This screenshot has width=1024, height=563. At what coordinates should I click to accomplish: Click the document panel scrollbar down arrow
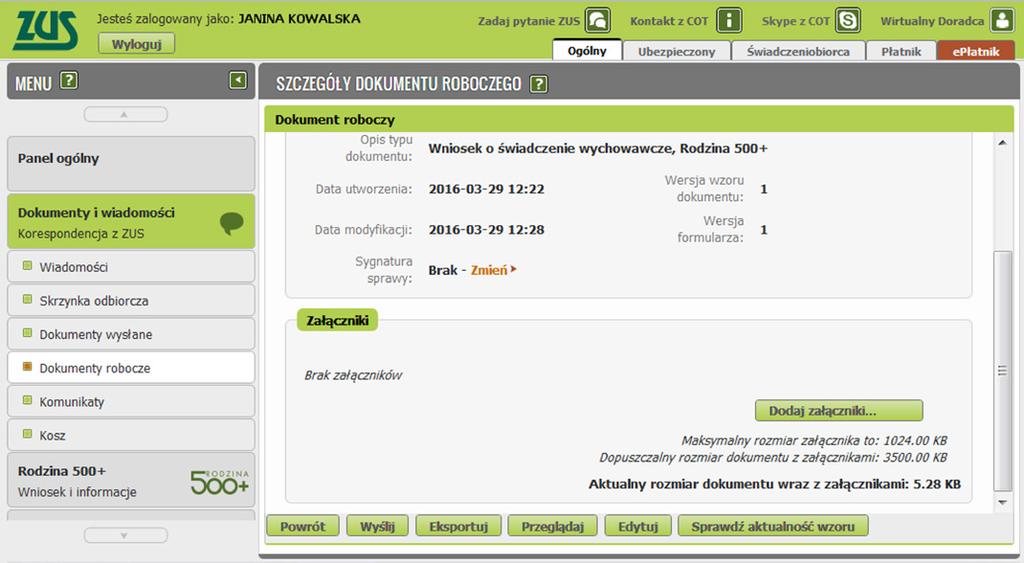[x=1002, y=502]
